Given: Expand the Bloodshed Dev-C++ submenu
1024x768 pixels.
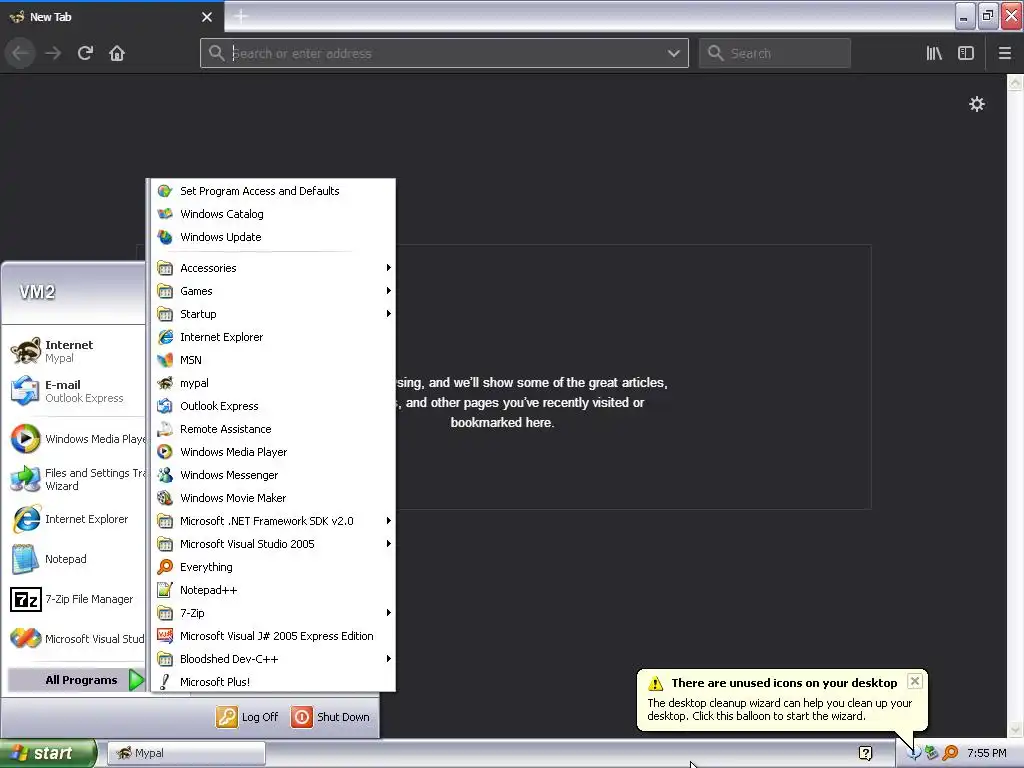Looking at the screenshot, I should point(273,659).
